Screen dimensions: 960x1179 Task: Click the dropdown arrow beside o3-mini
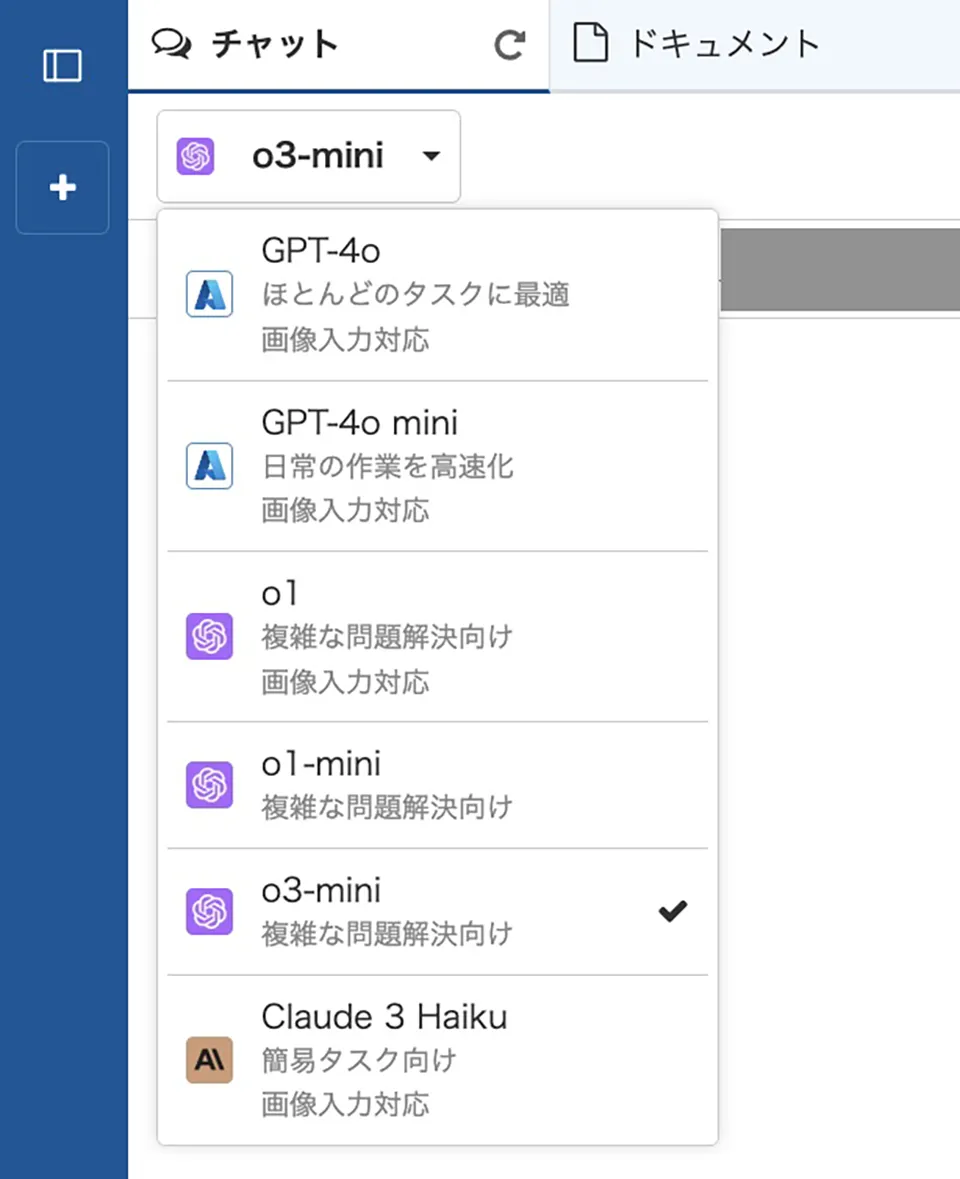[x=431, y=156]
